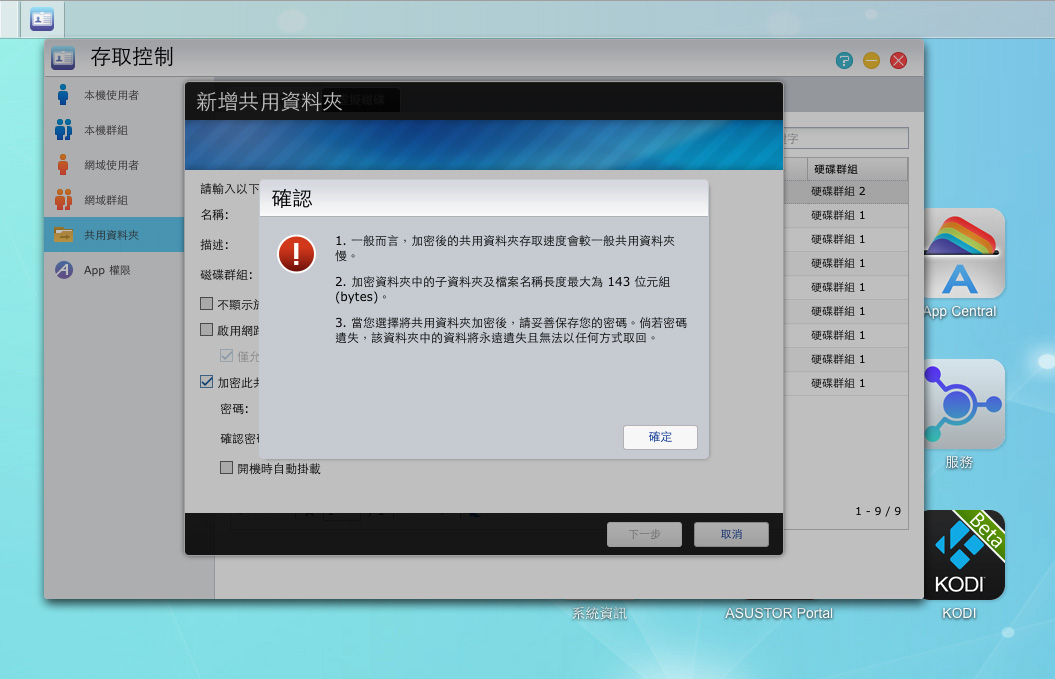Click the help icon in 存取控制 window

point(844,61)
